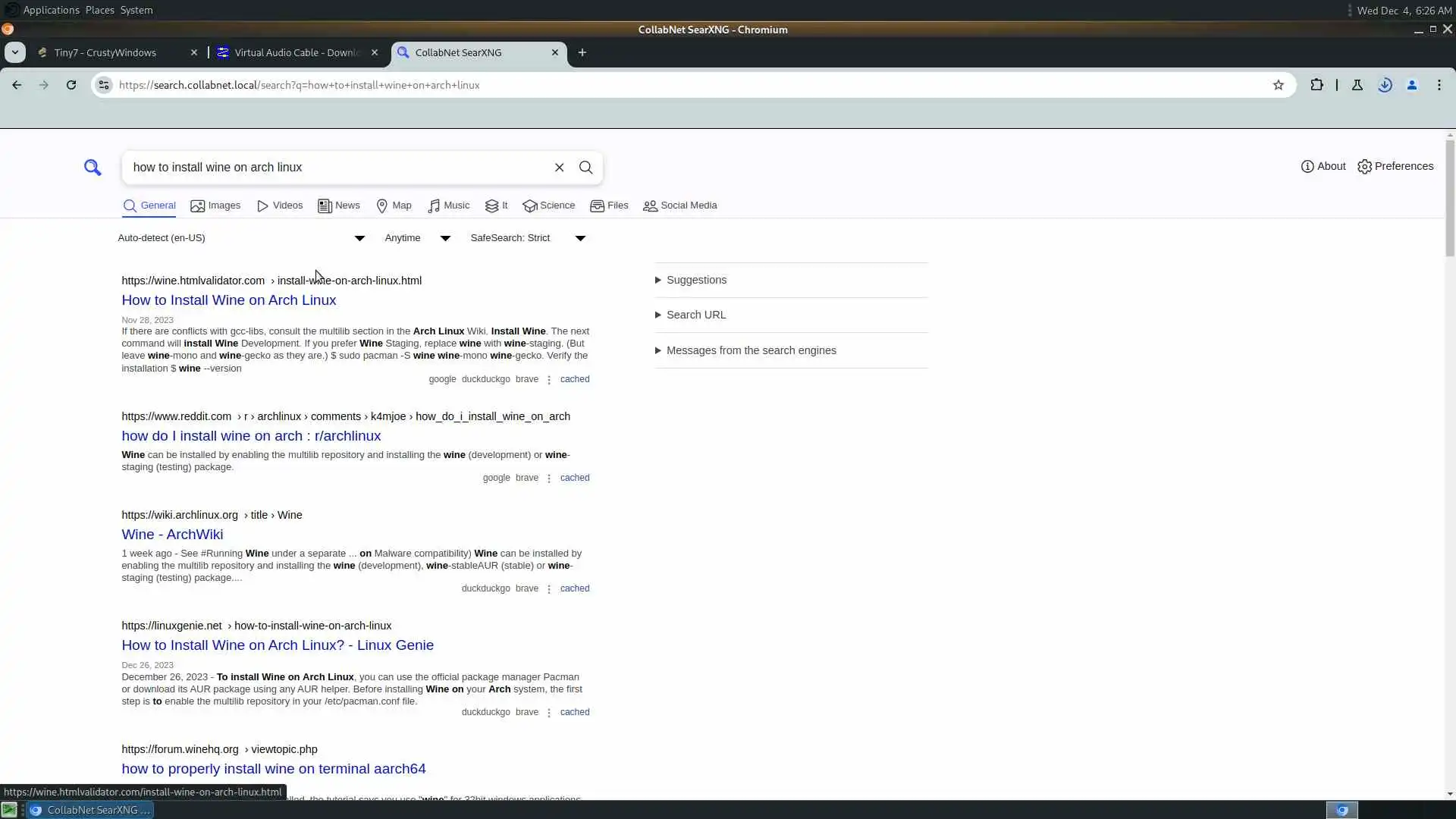The width and height of the screenshot is (1456, 819).
Task: Change SafeSearch Strict dropdown
Action: [x=527, y=238]
